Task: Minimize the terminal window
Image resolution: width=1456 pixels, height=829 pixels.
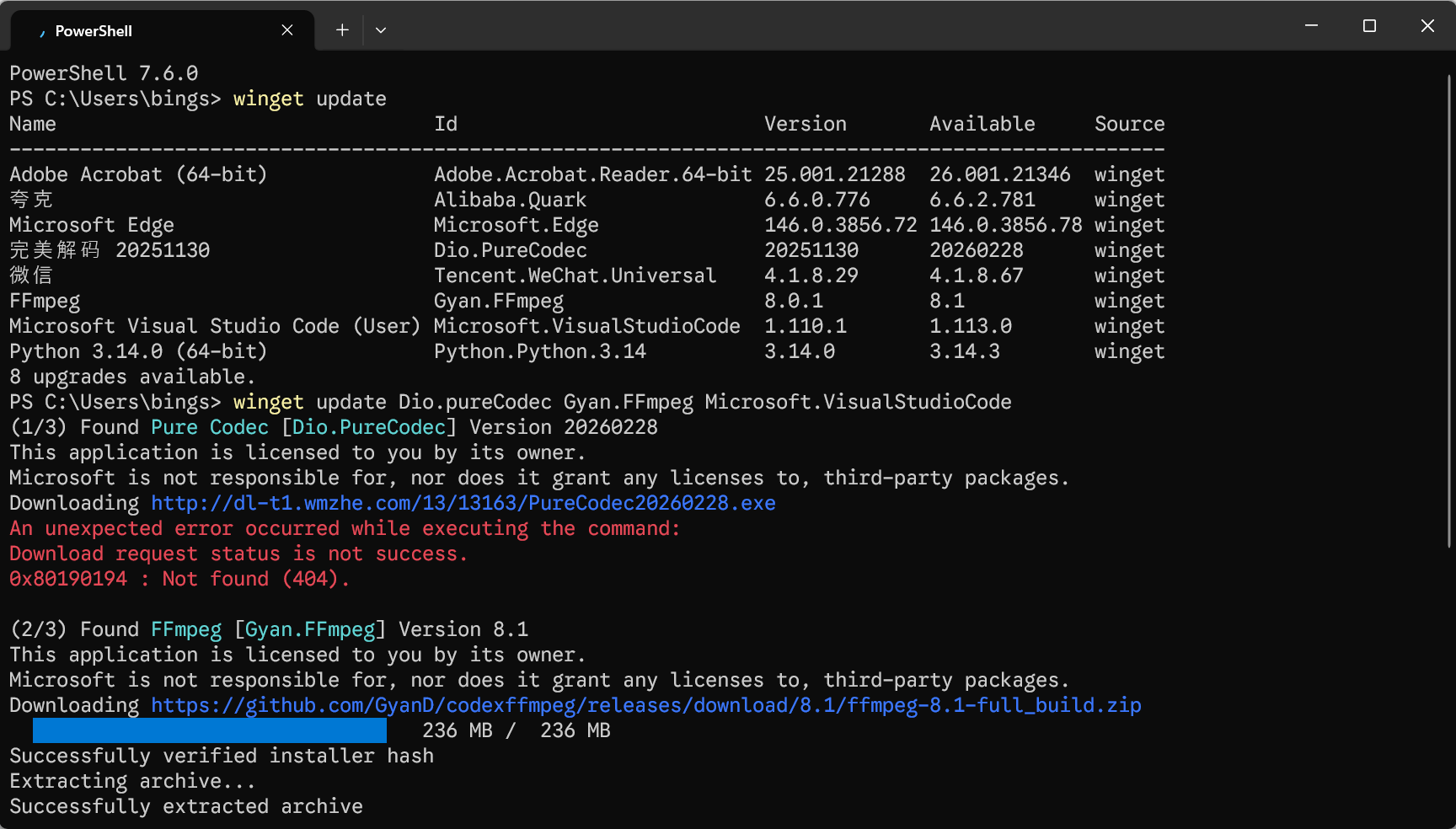Action: point(1311,26)
